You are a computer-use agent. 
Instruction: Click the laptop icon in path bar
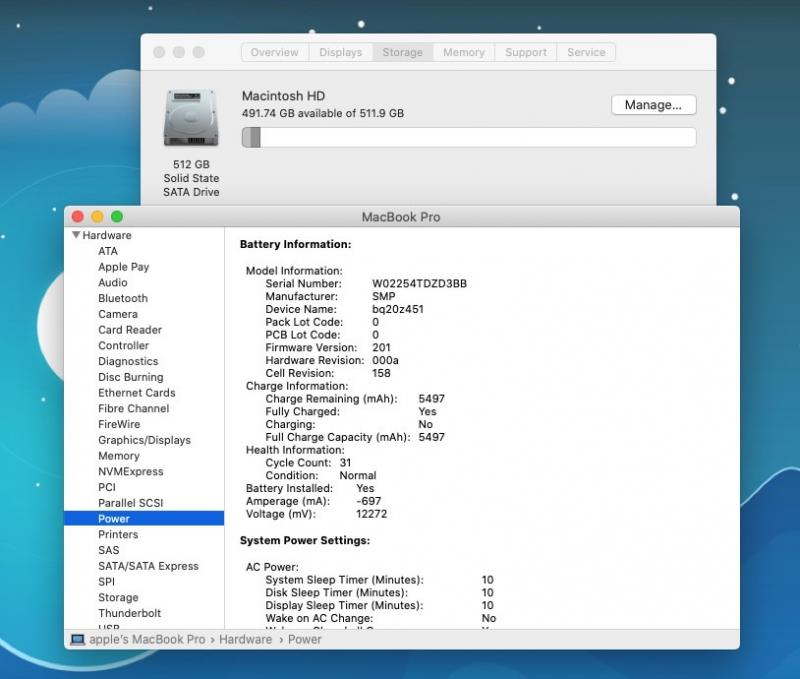78,639
